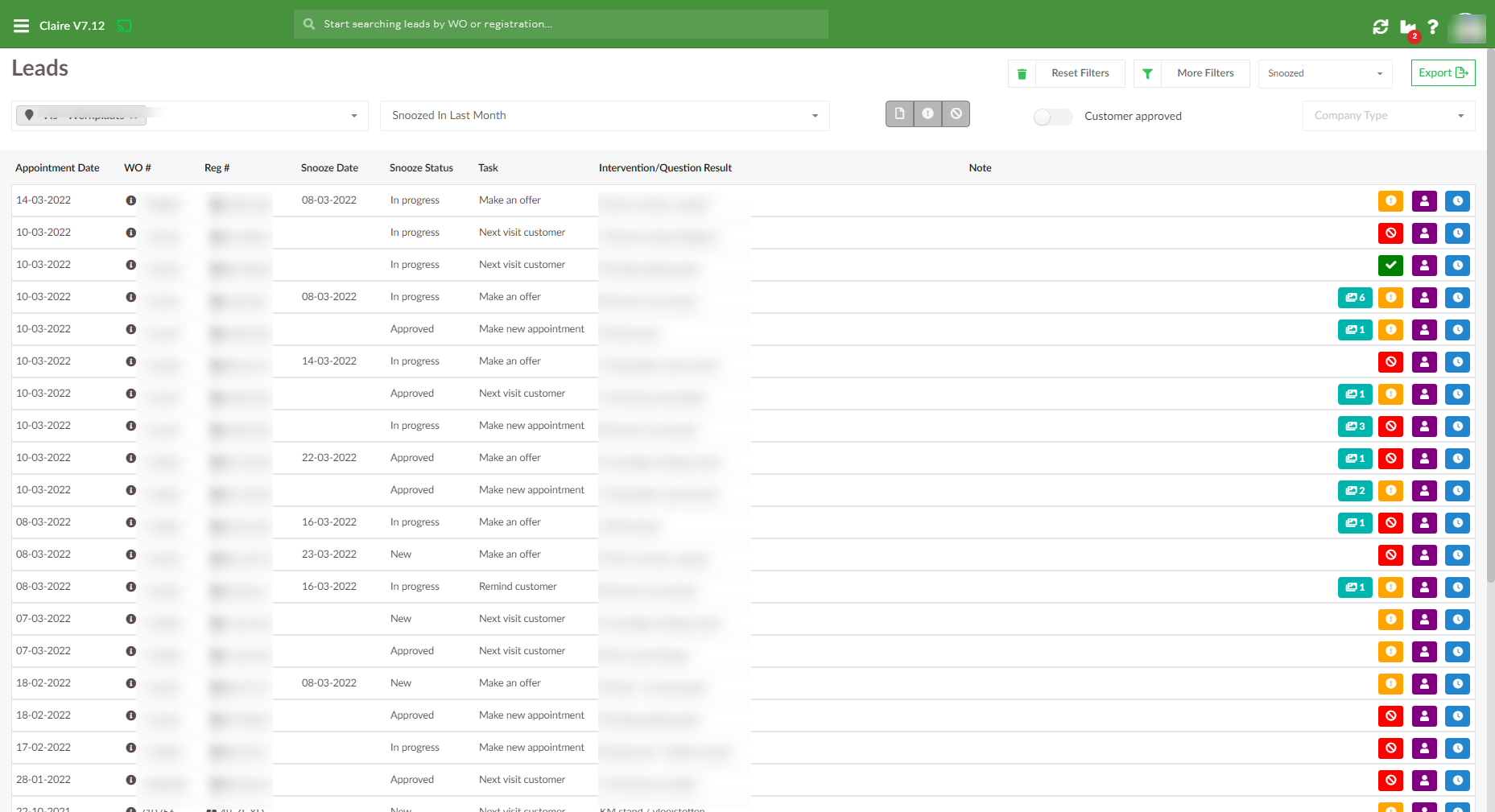
Task: Open the hamburger main menu
Action: point(21,26)
